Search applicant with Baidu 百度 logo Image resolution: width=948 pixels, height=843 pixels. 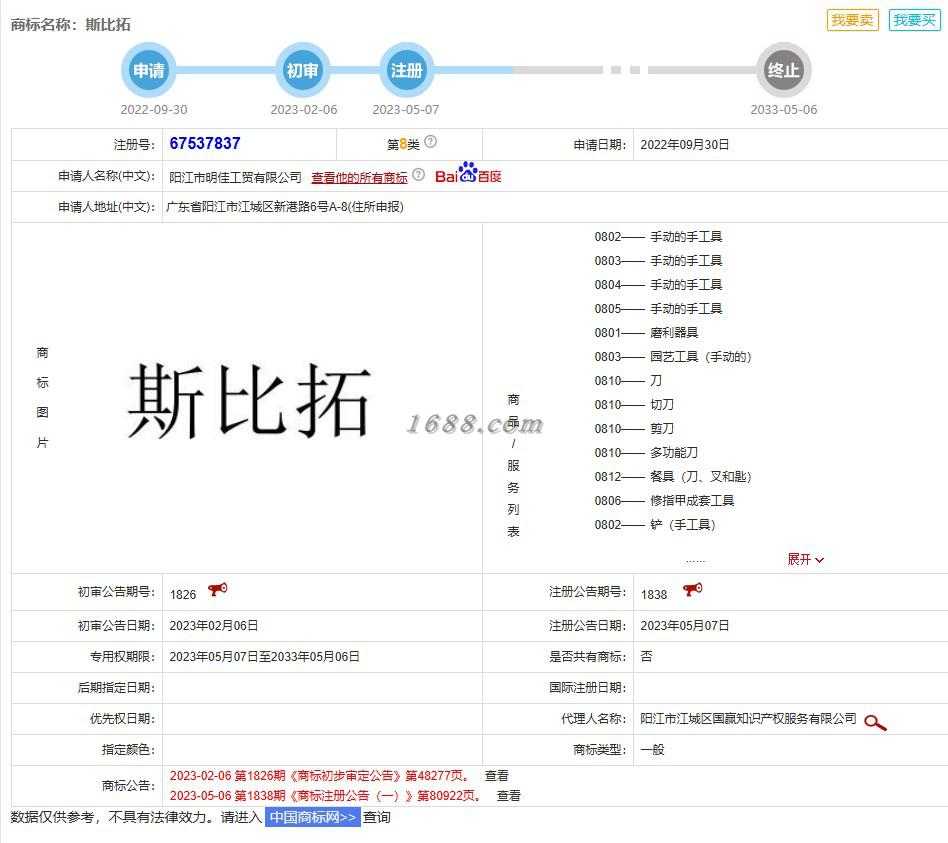[x=468, y=174]
